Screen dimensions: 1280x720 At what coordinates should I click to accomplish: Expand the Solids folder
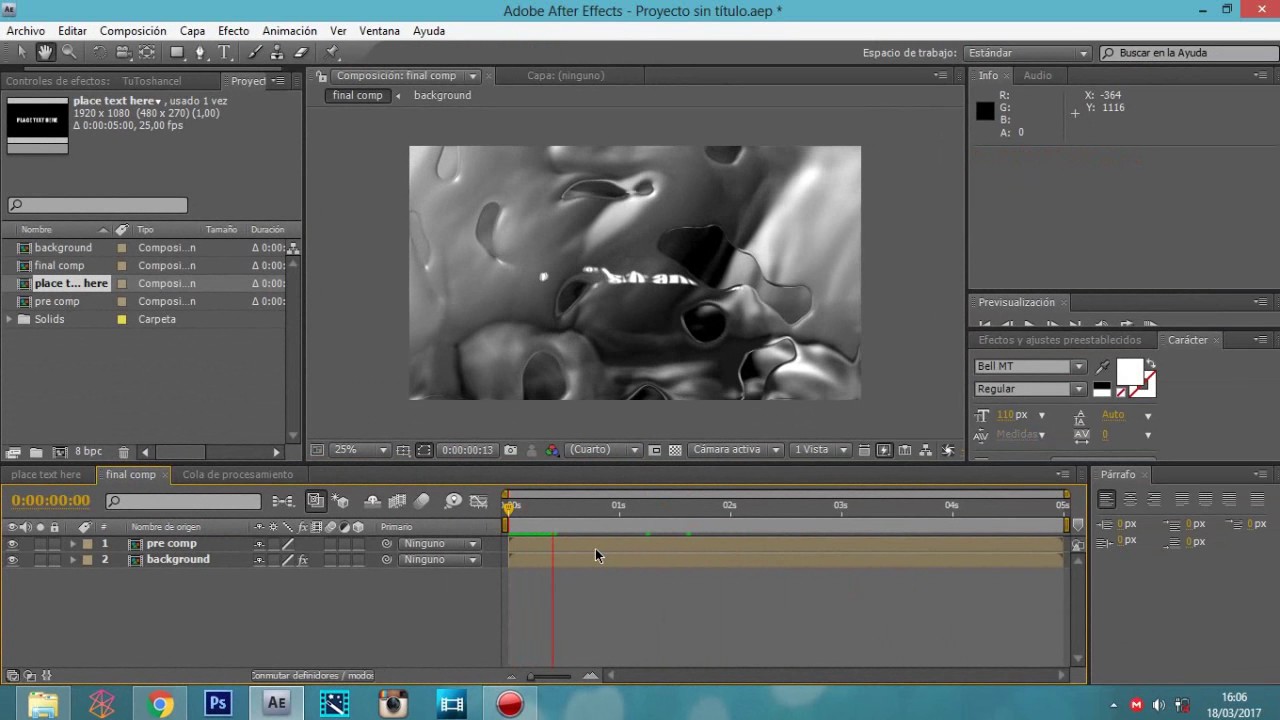pos(10,319)
